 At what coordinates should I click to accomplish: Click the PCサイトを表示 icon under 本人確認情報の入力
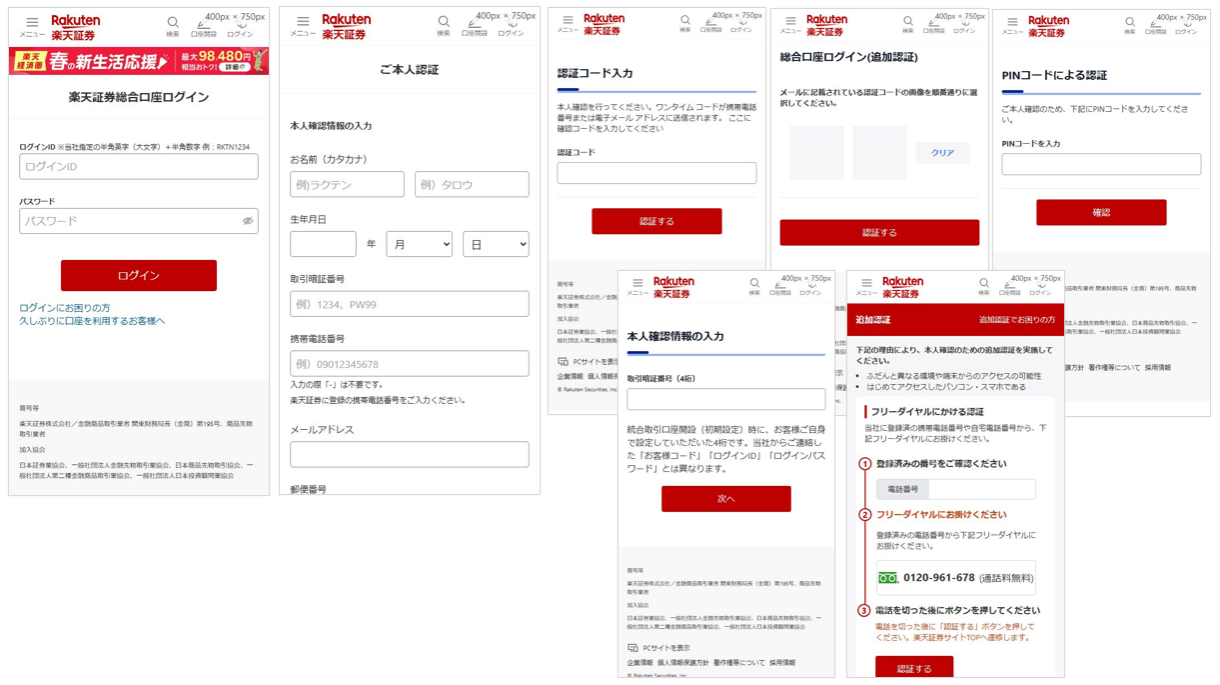(x=633, y=648)
